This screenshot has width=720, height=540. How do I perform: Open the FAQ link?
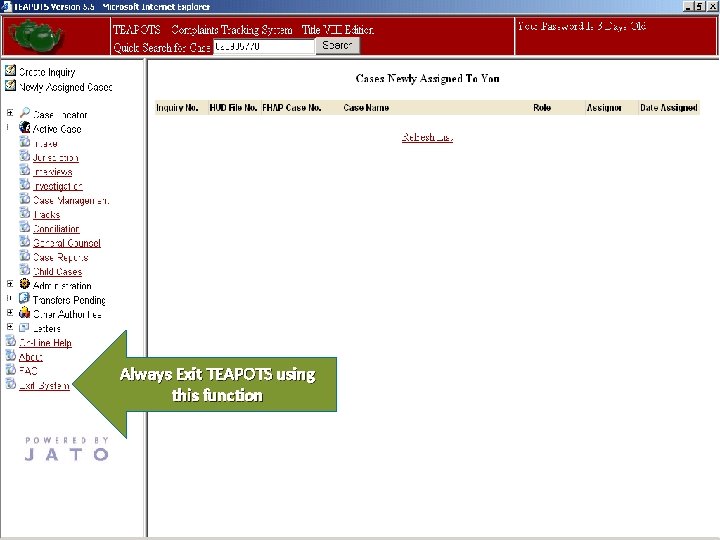point(28,371)
